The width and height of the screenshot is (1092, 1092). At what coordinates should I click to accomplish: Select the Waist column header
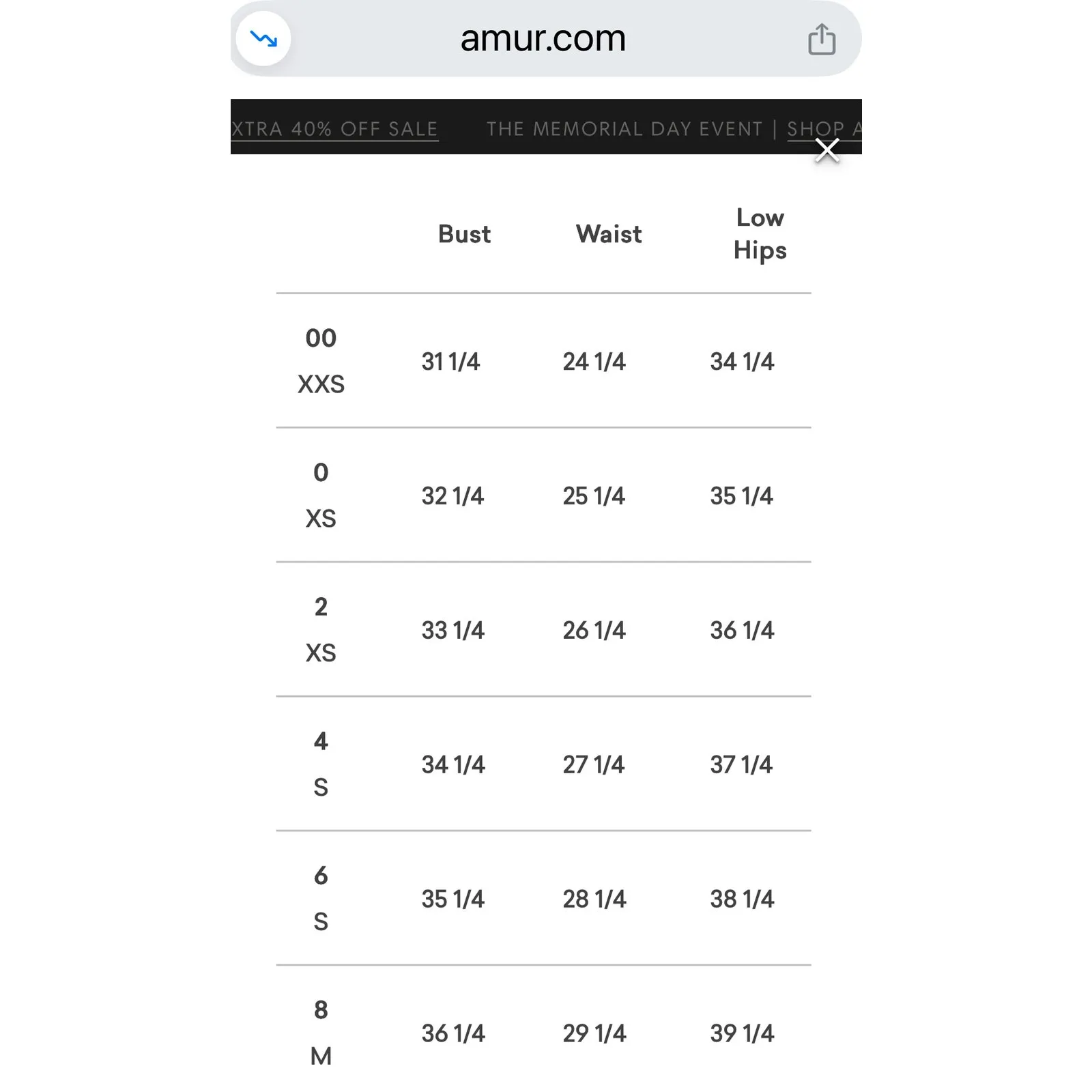[x=609, y=234]
